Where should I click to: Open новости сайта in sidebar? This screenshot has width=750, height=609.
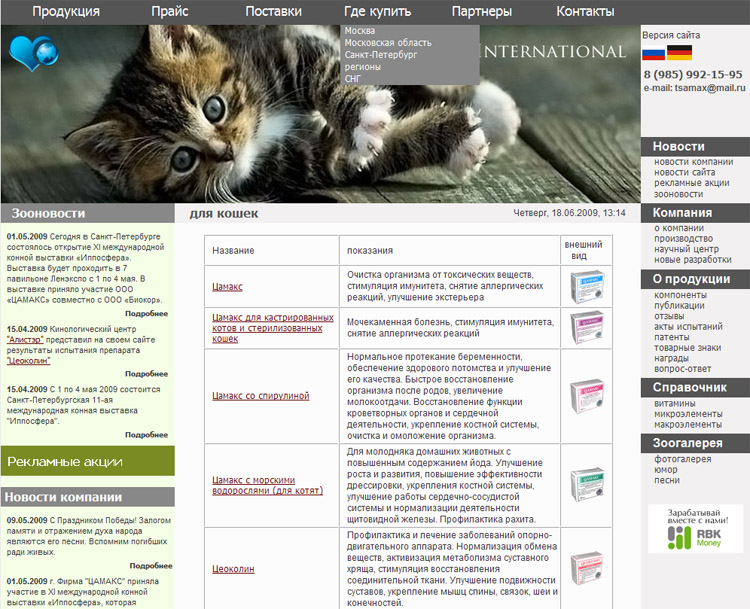click(x=684, y=172)
